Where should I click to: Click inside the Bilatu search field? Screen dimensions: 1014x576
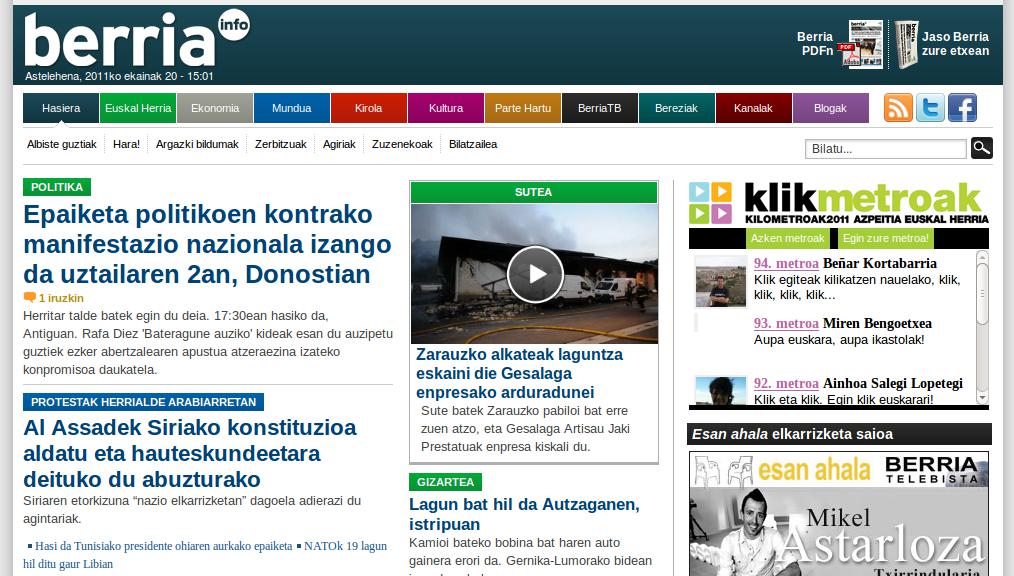[x=885, y=149]
